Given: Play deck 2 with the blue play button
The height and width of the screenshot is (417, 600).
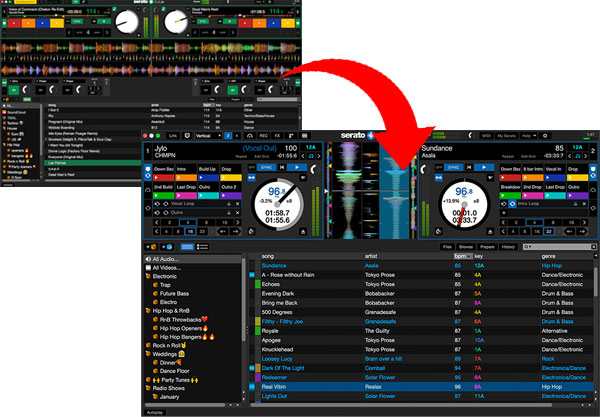Looking at the screenshot, I should click(484, 167).
